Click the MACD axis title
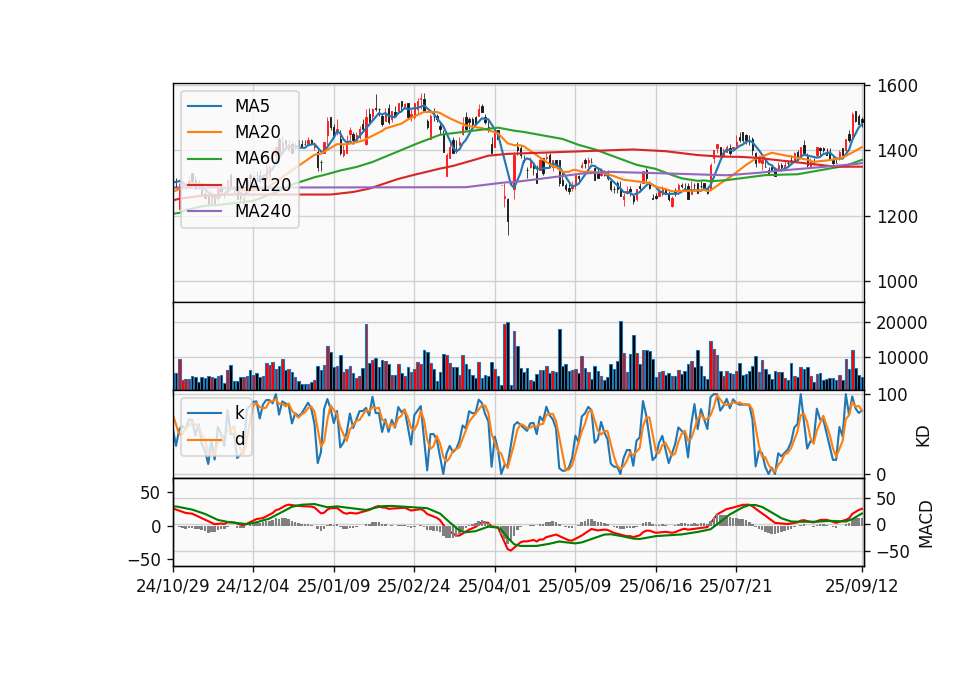The width and height of the screenshot is (960, 690). tap(925, 524)
